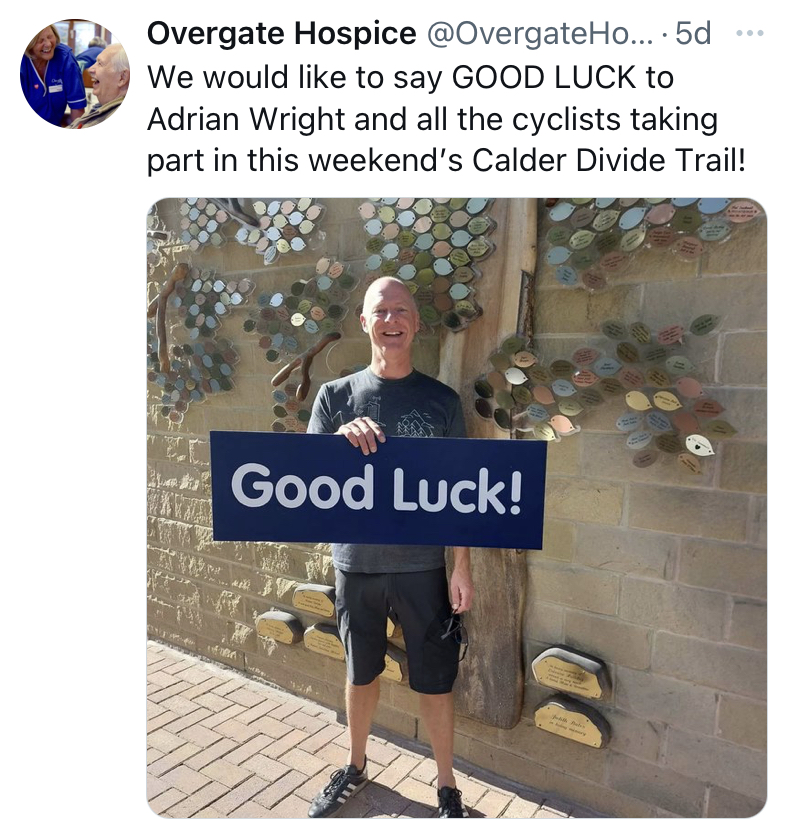Click the blue Good Luck! sign in photo
Screen dimensions: 808x820
point(378,489)
